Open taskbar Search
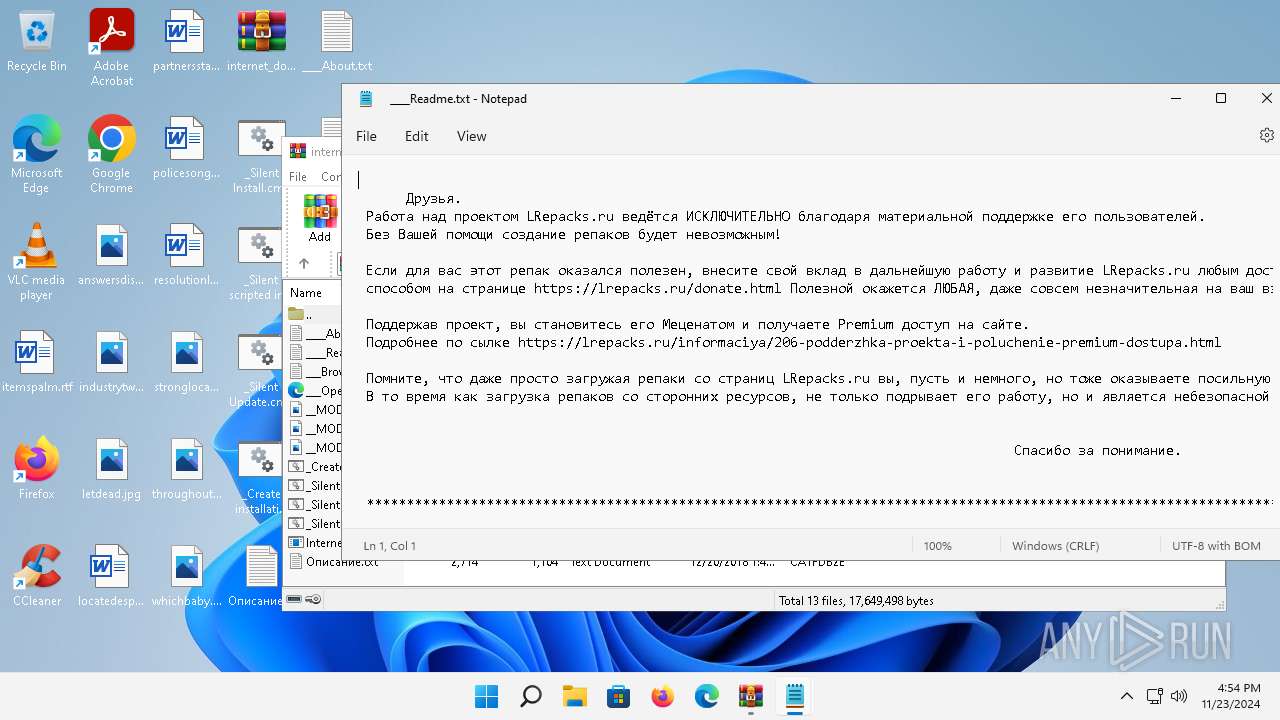Screen dimensions: 1280x720 coord(531,696)
